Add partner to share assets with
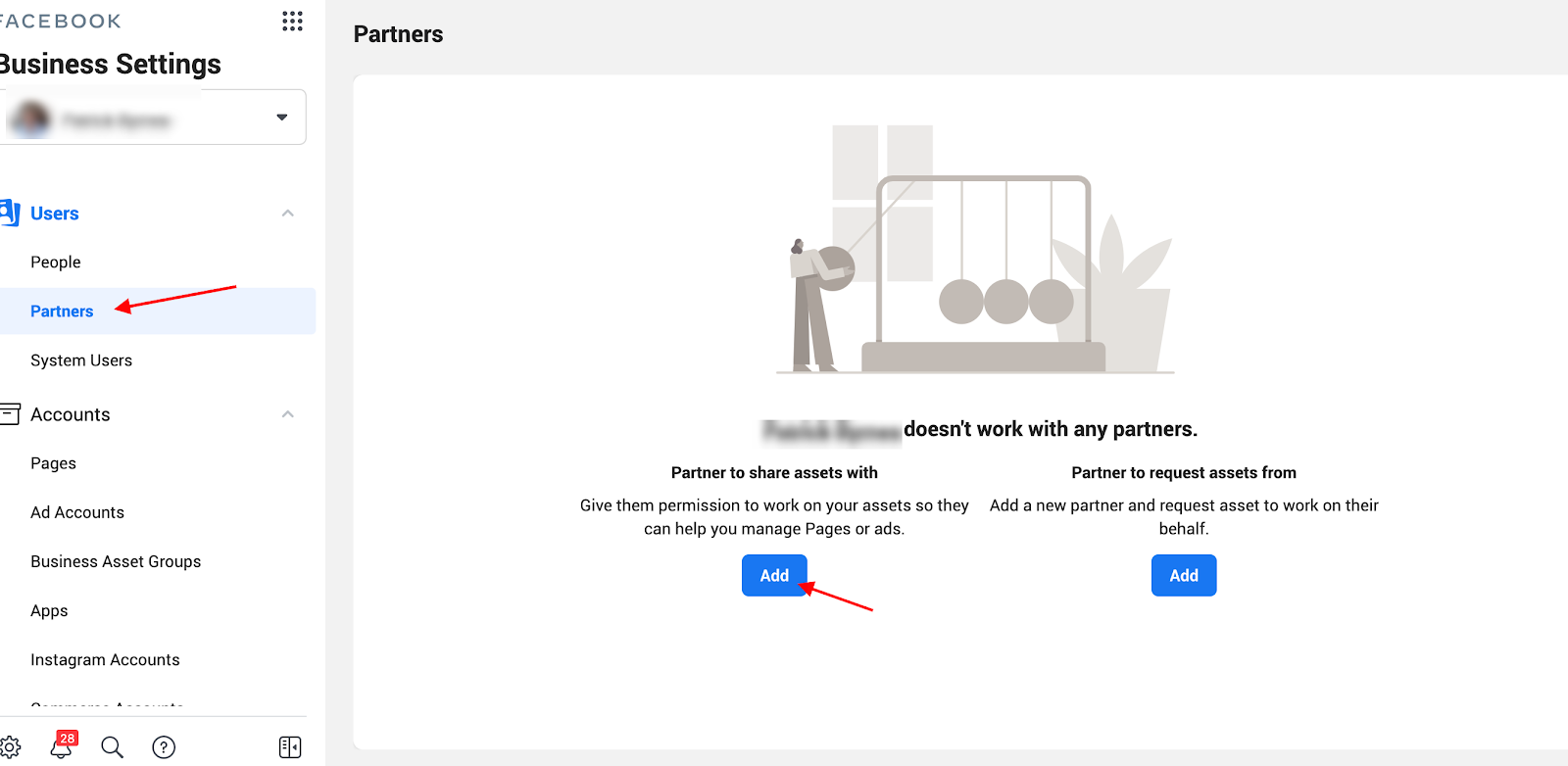 point(774,576)
